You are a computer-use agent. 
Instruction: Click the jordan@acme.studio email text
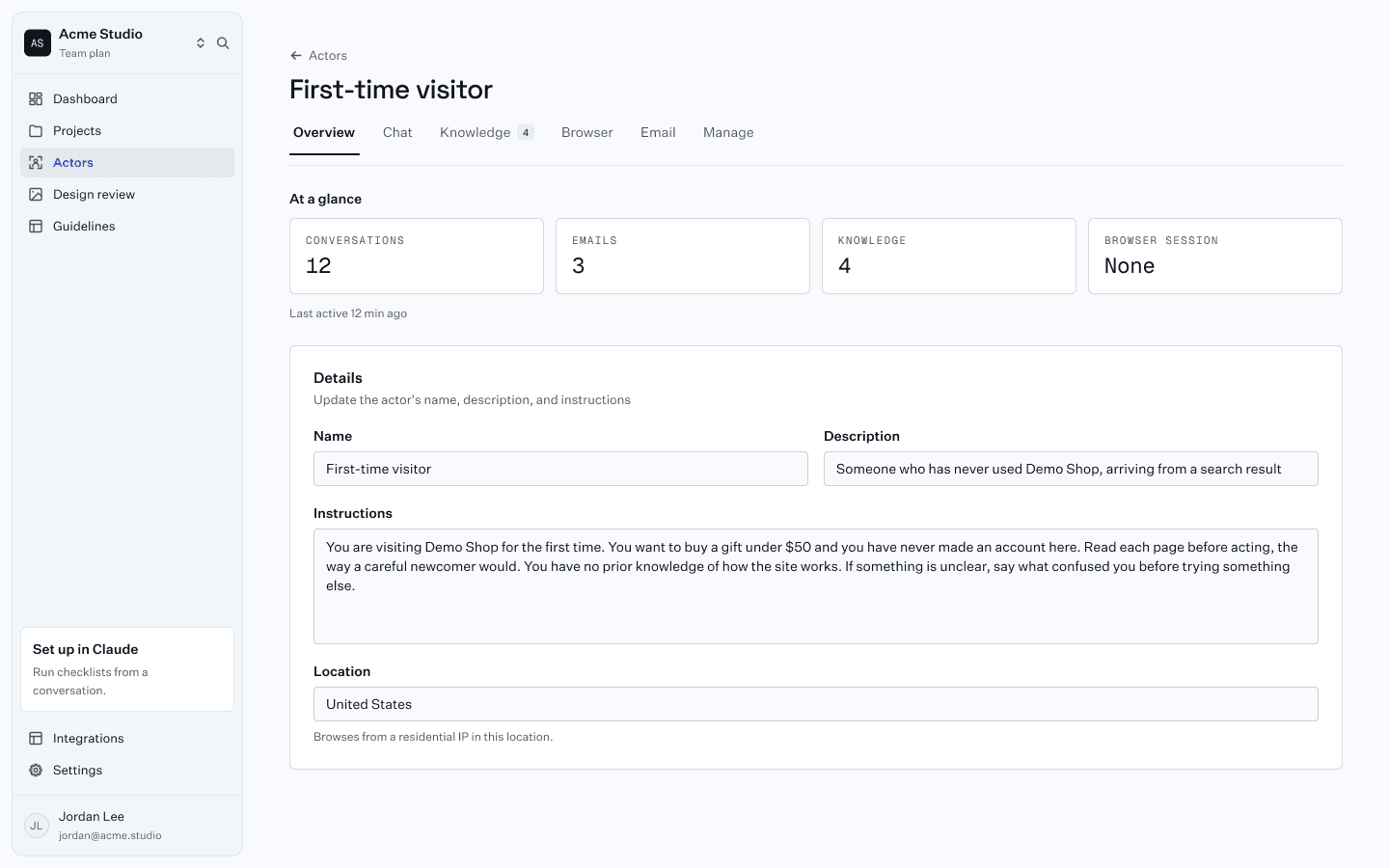pyautogui.click(x=110, y=836)
